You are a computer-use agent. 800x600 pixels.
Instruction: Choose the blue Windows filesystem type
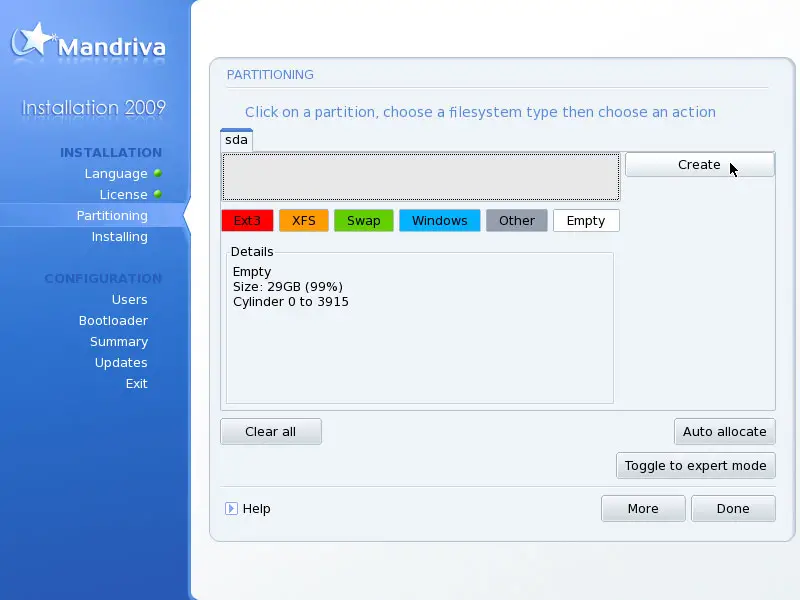pyautogui.click(x=440, y=220)
